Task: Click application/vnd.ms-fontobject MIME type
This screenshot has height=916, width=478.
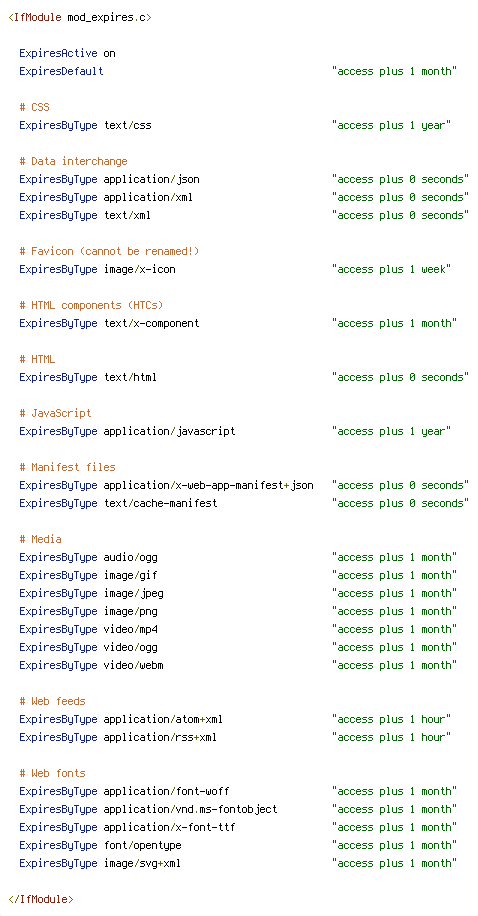Action: pyautogui.click(x=190, y=809)
